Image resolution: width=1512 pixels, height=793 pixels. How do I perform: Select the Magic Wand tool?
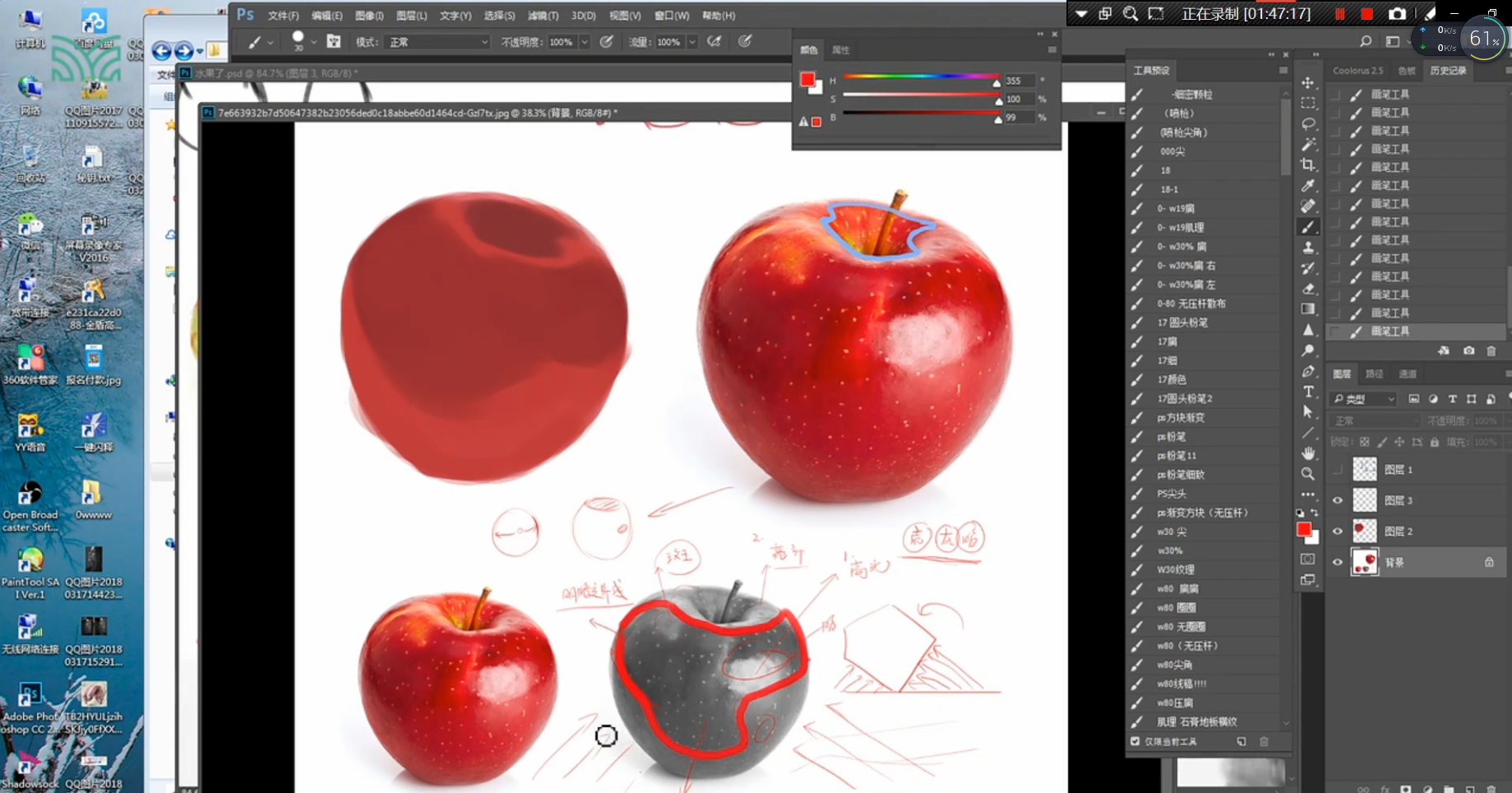click(x=1308, y=145)
